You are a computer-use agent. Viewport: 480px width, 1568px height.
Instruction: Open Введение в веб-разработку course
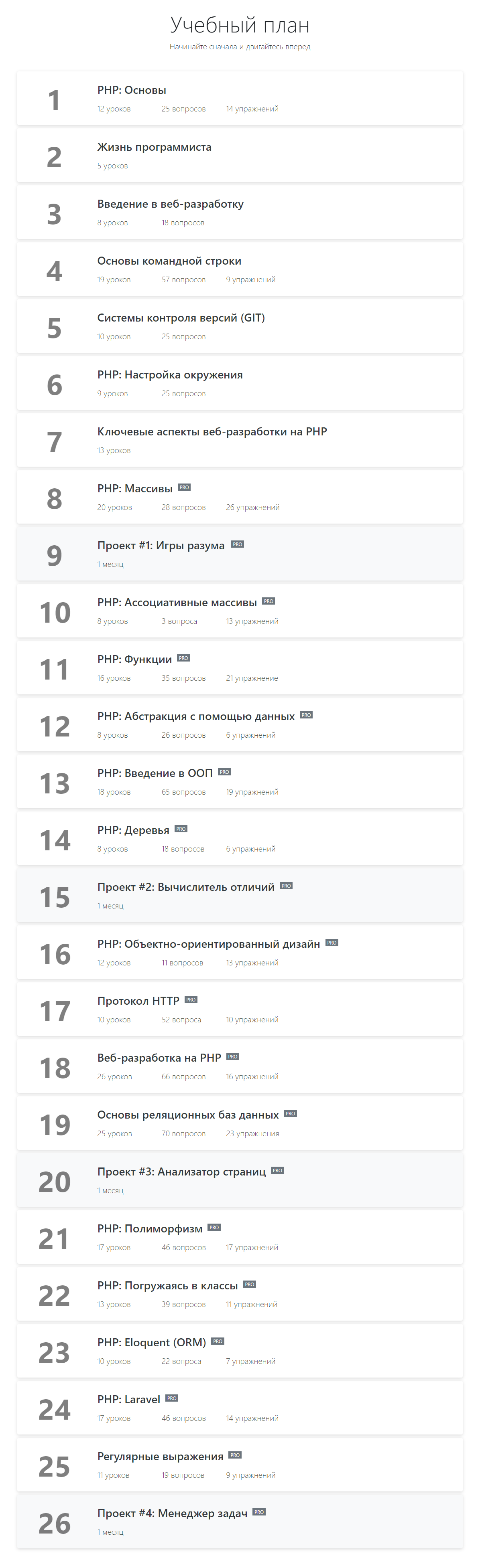[240, 212]
